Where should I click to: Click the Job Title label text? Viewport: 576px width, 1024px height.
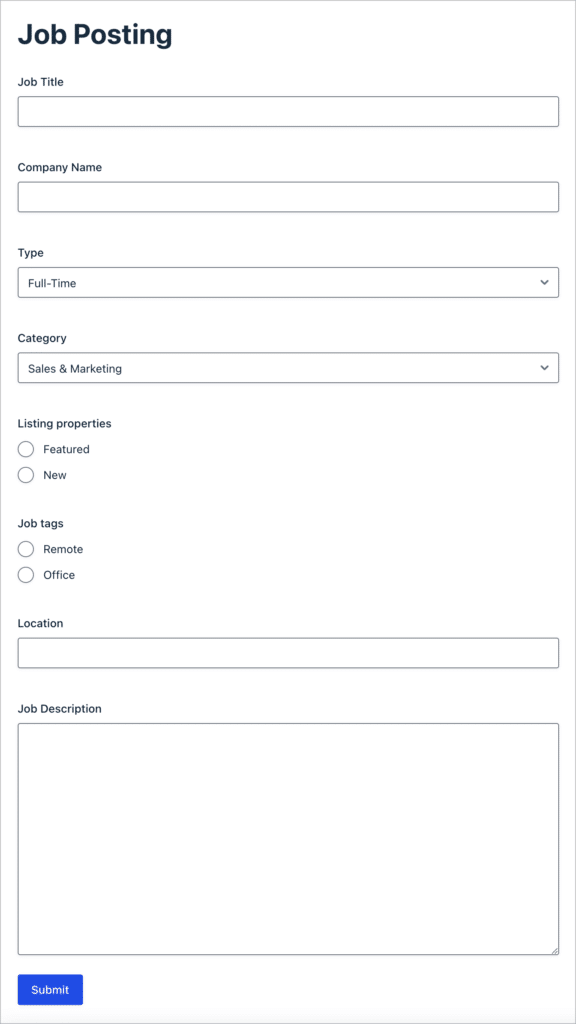(40, 82)
